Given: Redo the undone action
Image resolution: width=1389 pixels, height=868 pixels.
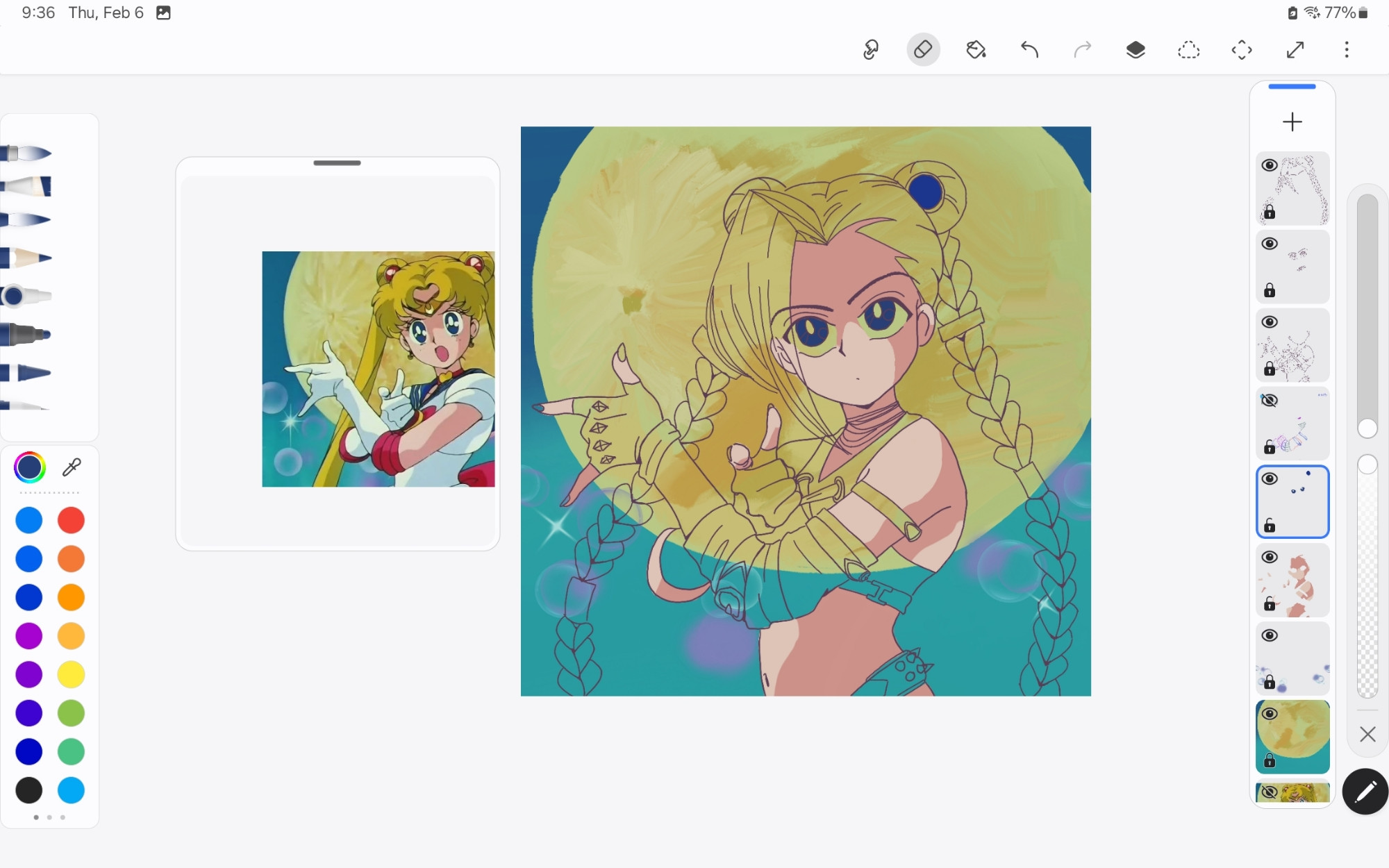Looking at the screenshot, I should click(x=1082, y=50).
